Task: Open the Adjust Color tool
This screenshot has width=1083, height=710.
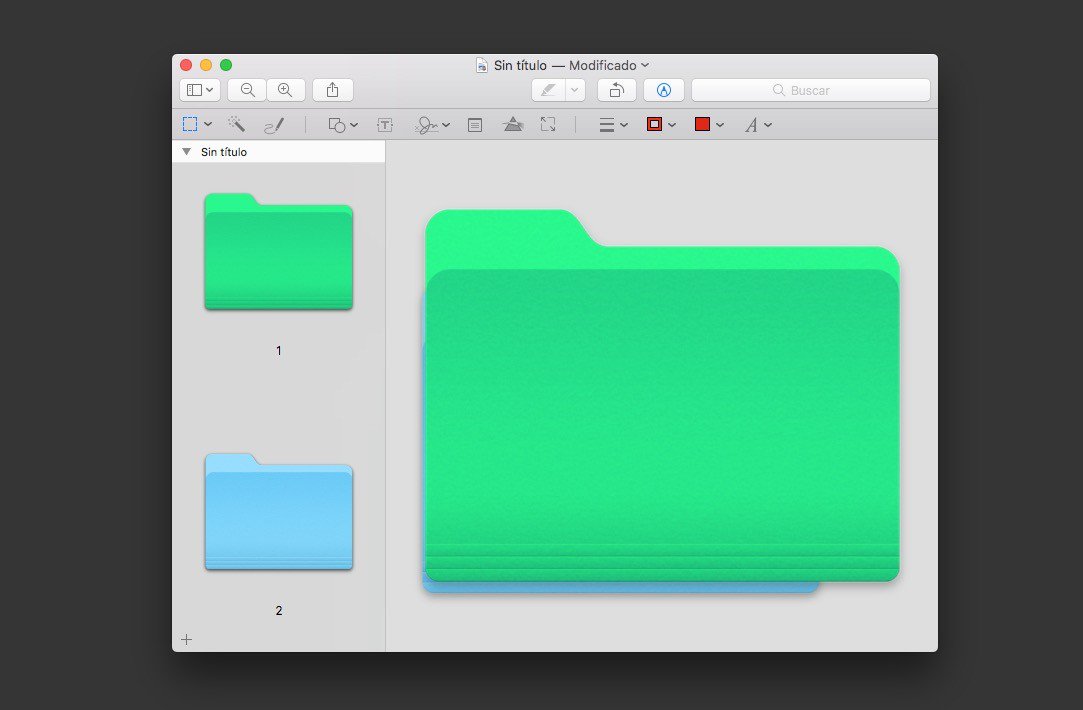Action: (x=513, y=124)
